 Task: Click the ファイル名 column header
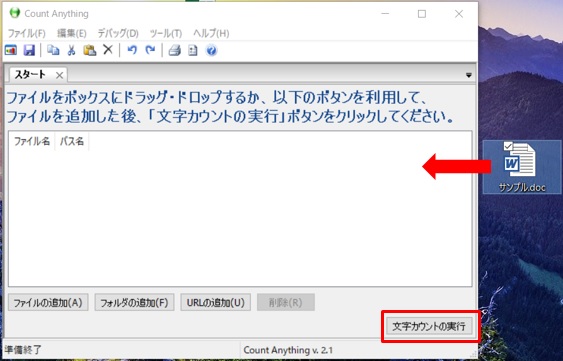(x=32, y=141)
